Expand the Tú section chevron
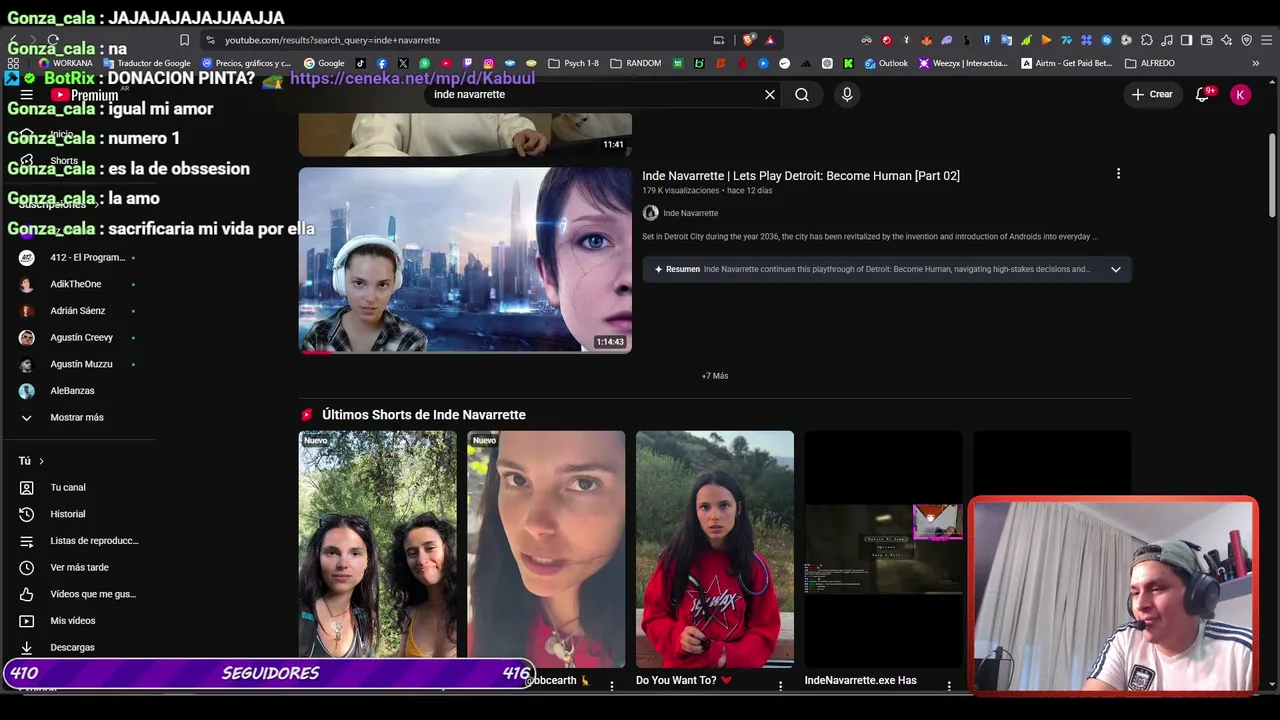Screen dimensions: 1280x720 pyautogui.click(x=41, y=461)
